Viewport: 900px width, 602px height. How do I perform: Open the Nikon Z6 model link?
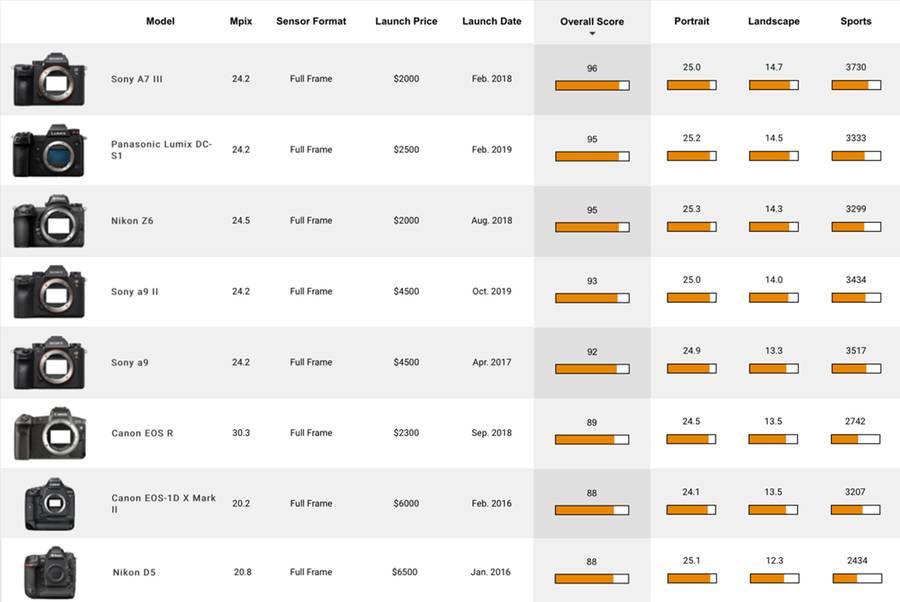(x=132, y=221)
